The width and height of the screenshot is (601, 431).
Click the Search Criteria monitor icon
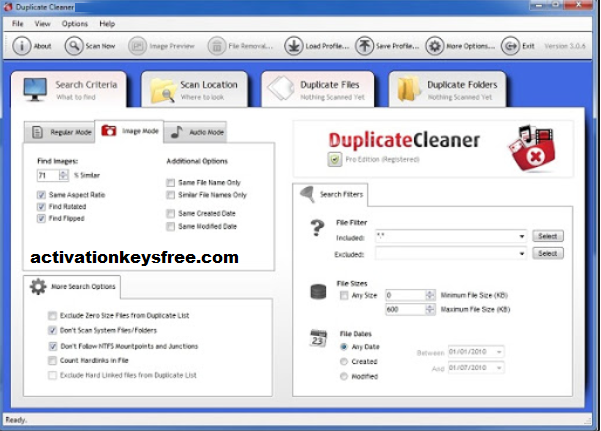pos(35,89)
